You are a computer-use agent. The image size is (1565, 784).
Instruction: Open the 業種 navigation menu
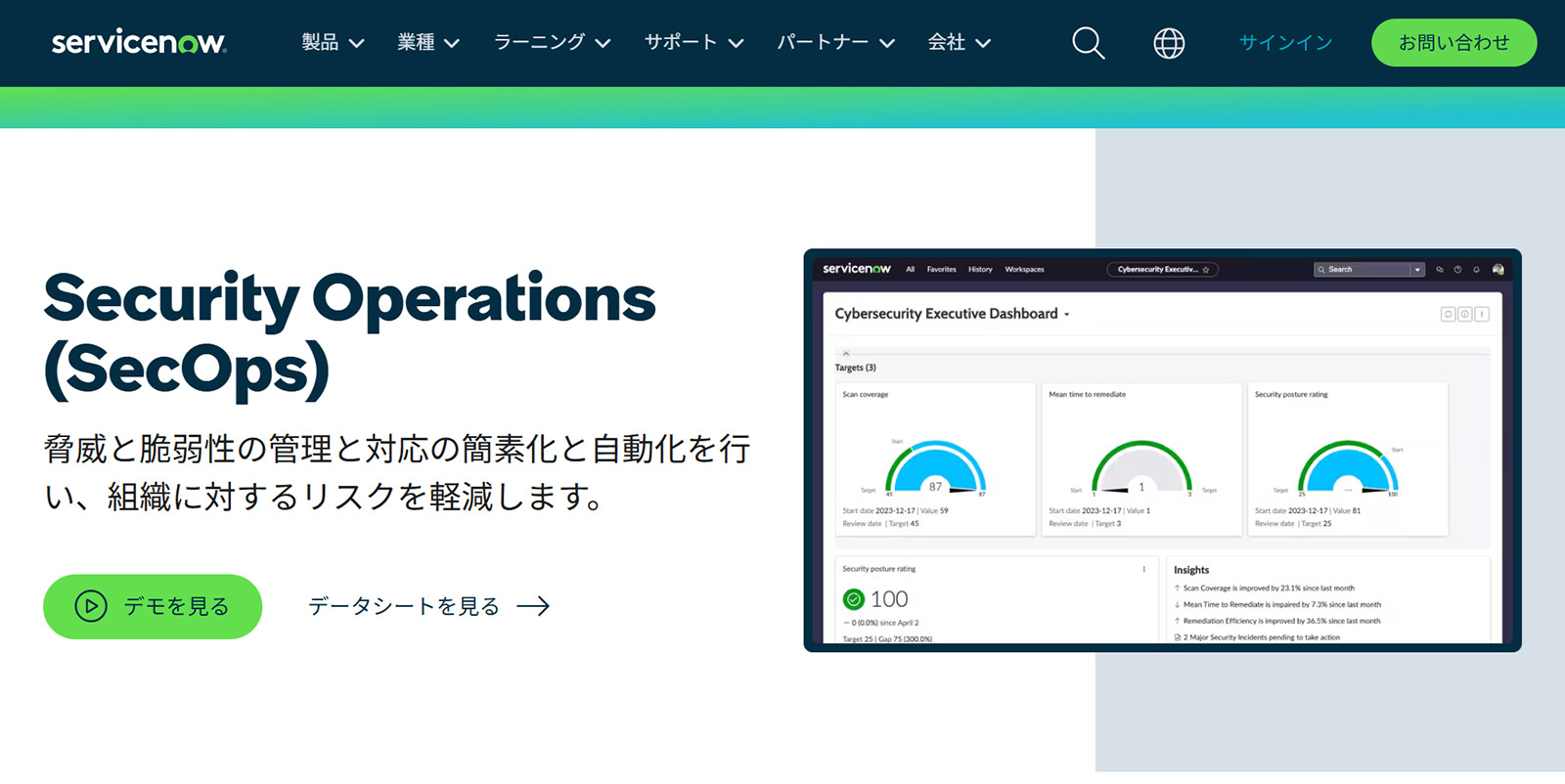click(428, 42)
